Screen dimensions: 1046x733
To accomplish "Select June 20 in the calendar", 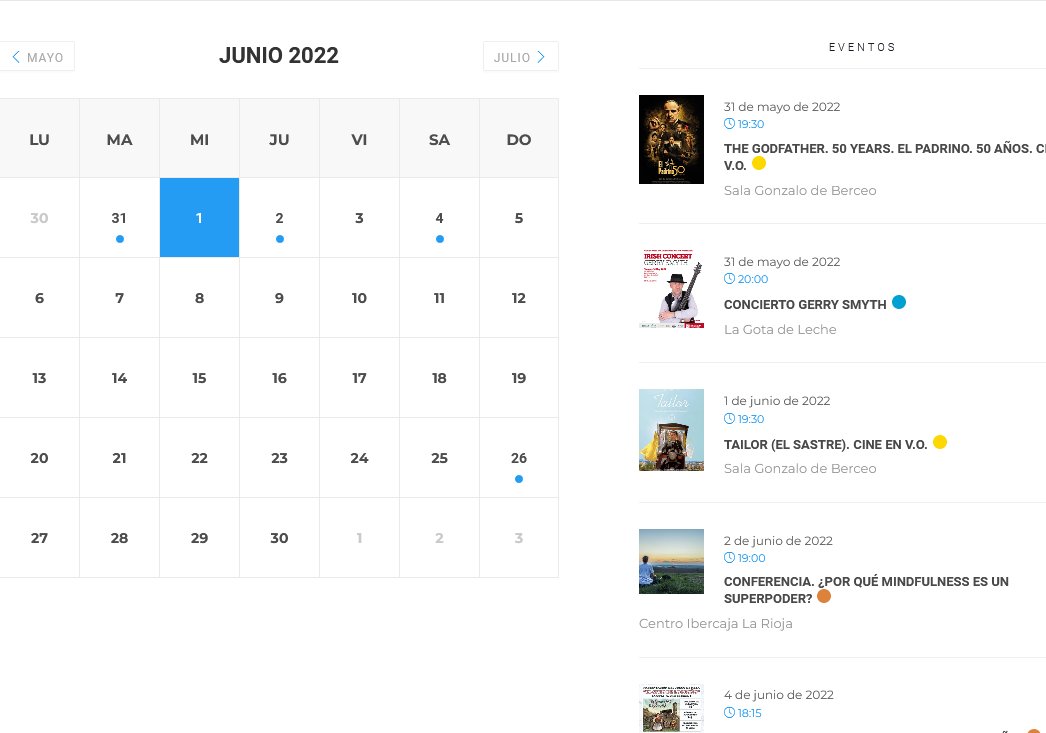I will tap(39, 458).
